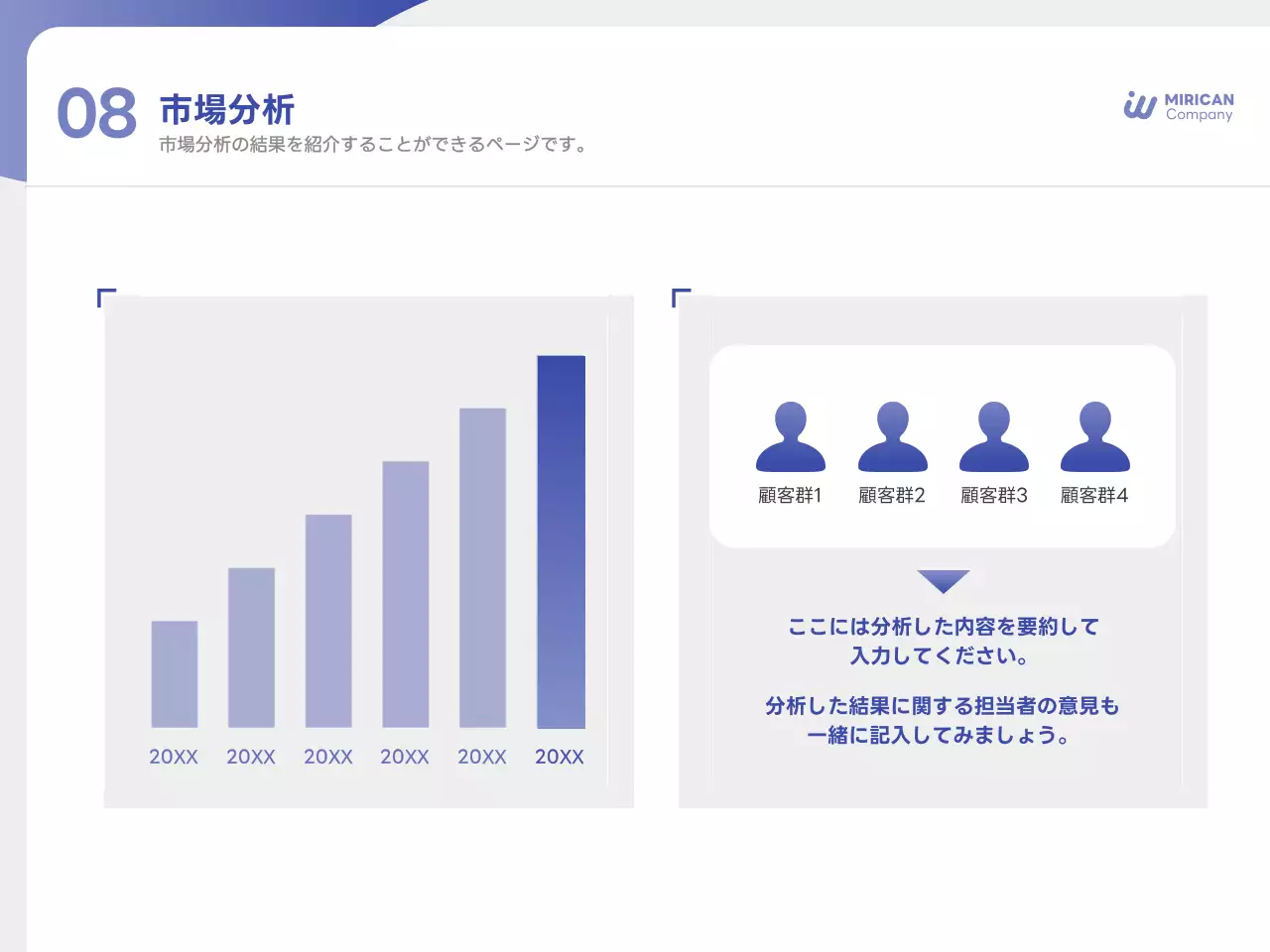Click the shortest bar in the chart
1270x952 pixels.
pyautogui.click(x=175, y=673)
